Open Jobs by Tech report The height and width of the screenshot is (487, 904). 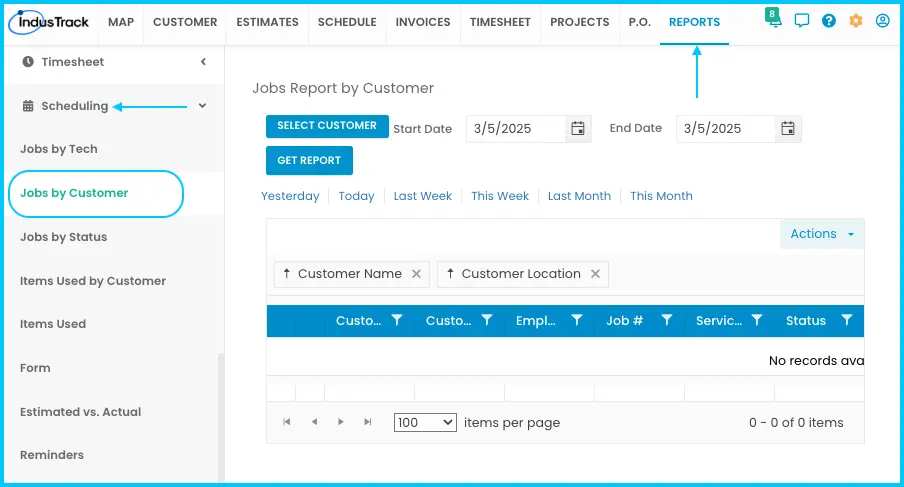[x=59, y=149]
